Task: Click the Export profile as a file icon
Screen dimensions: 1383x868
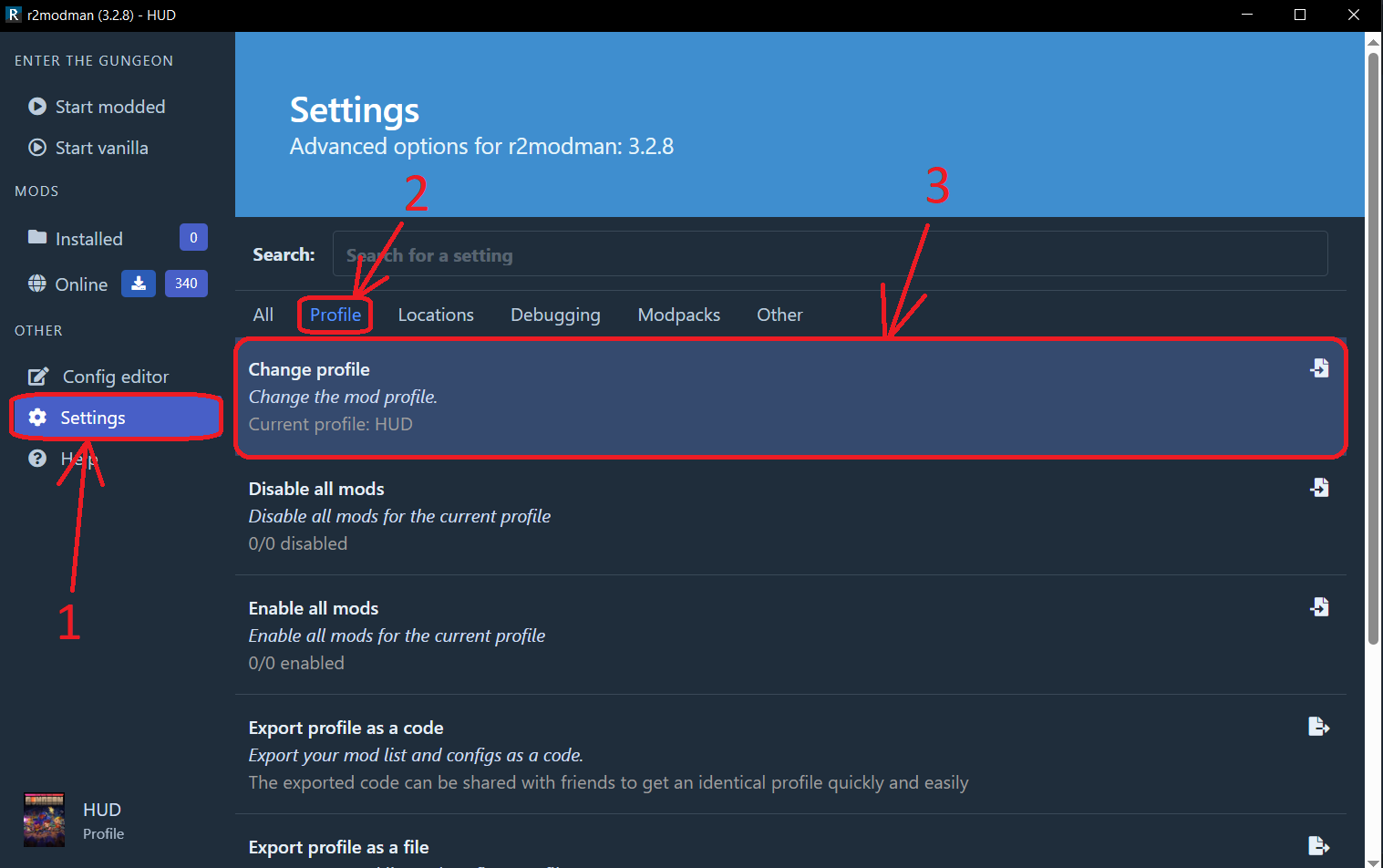Action: 1319,846
